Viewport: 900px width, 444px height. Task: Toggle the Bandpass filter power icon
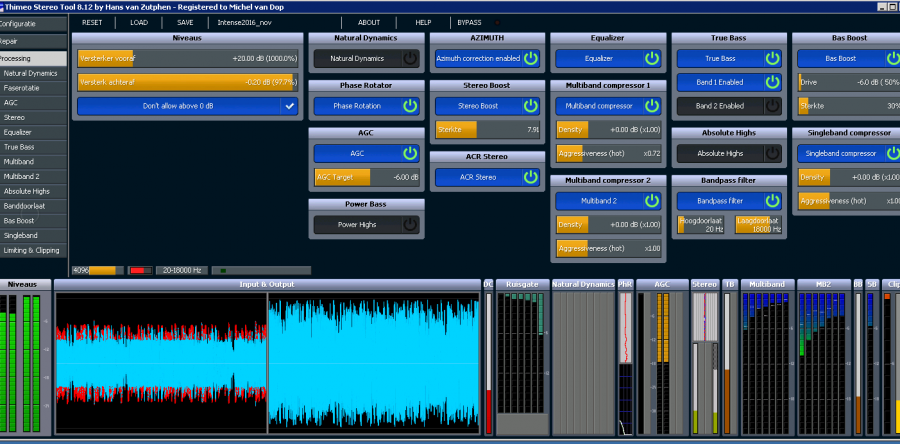pyautogui.click(x=773, y=201)
